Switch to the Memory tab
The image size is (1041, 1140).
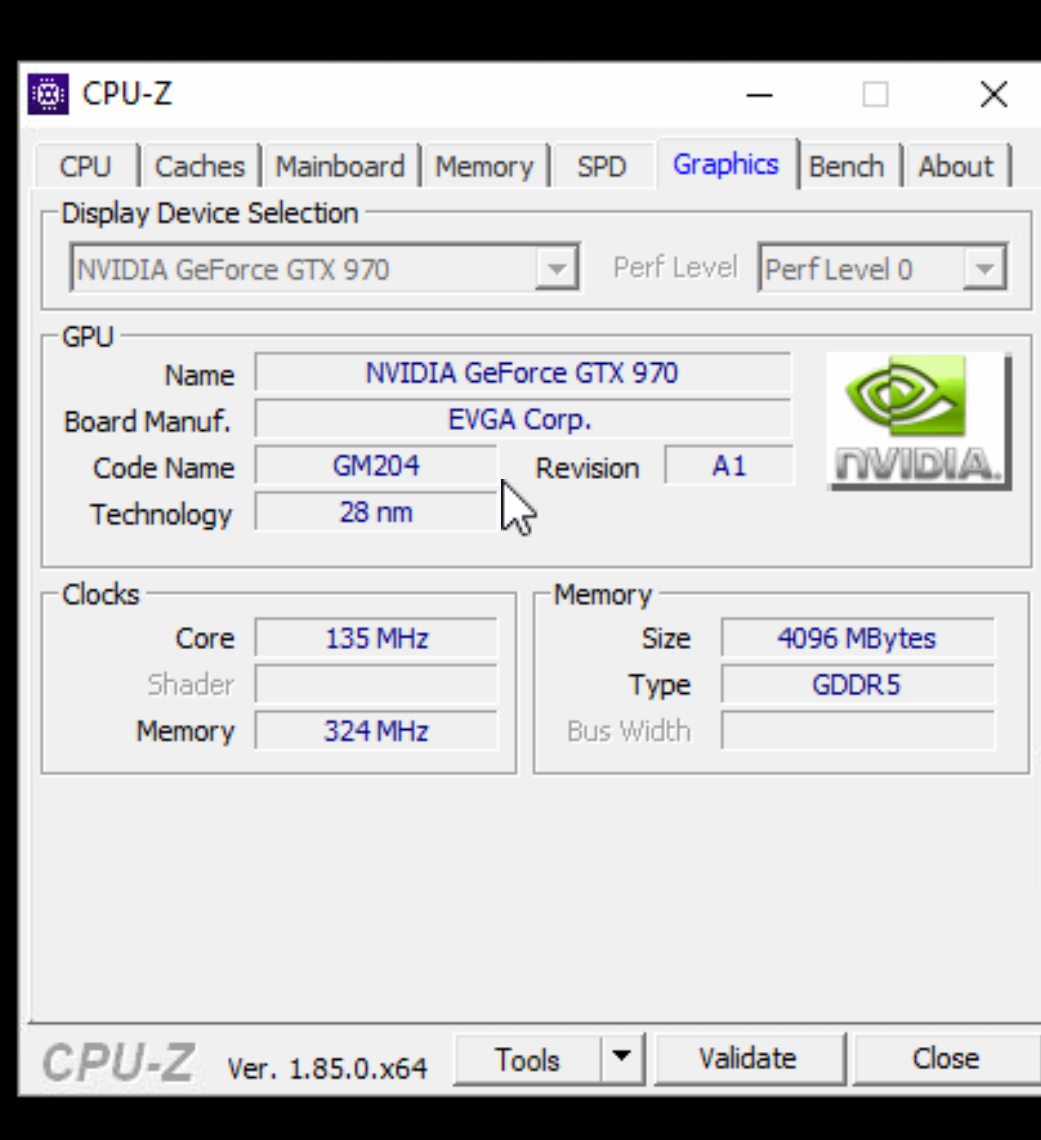click(x=484, y=166)
